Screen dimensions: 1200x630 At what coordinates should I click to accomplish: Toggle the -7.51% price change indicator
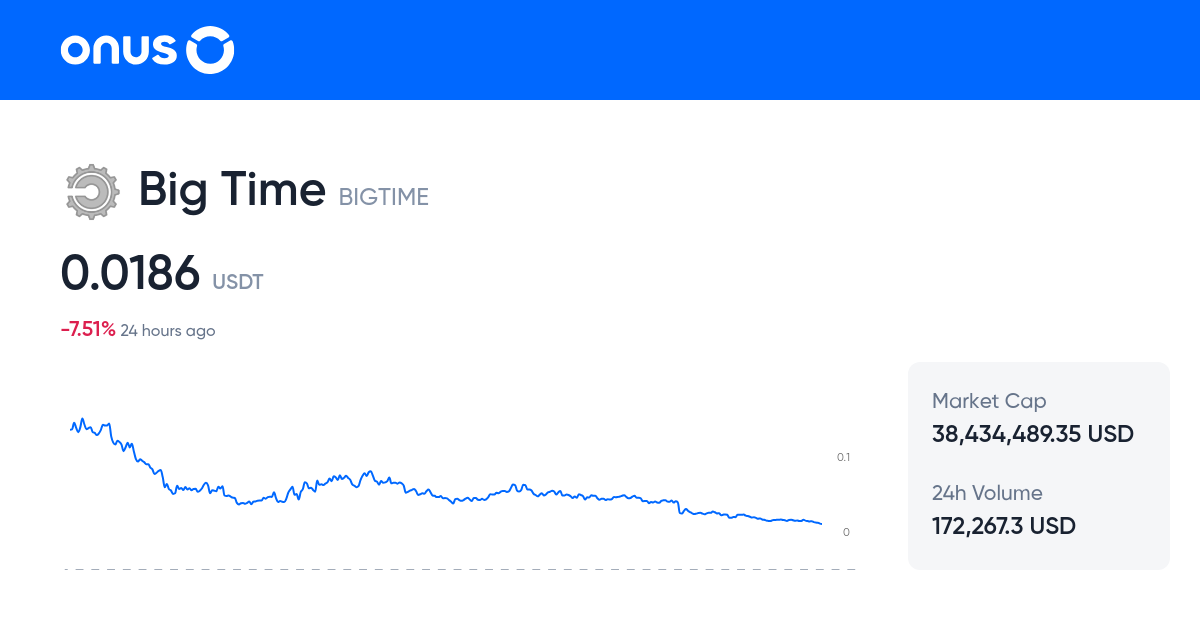[88, 328]
